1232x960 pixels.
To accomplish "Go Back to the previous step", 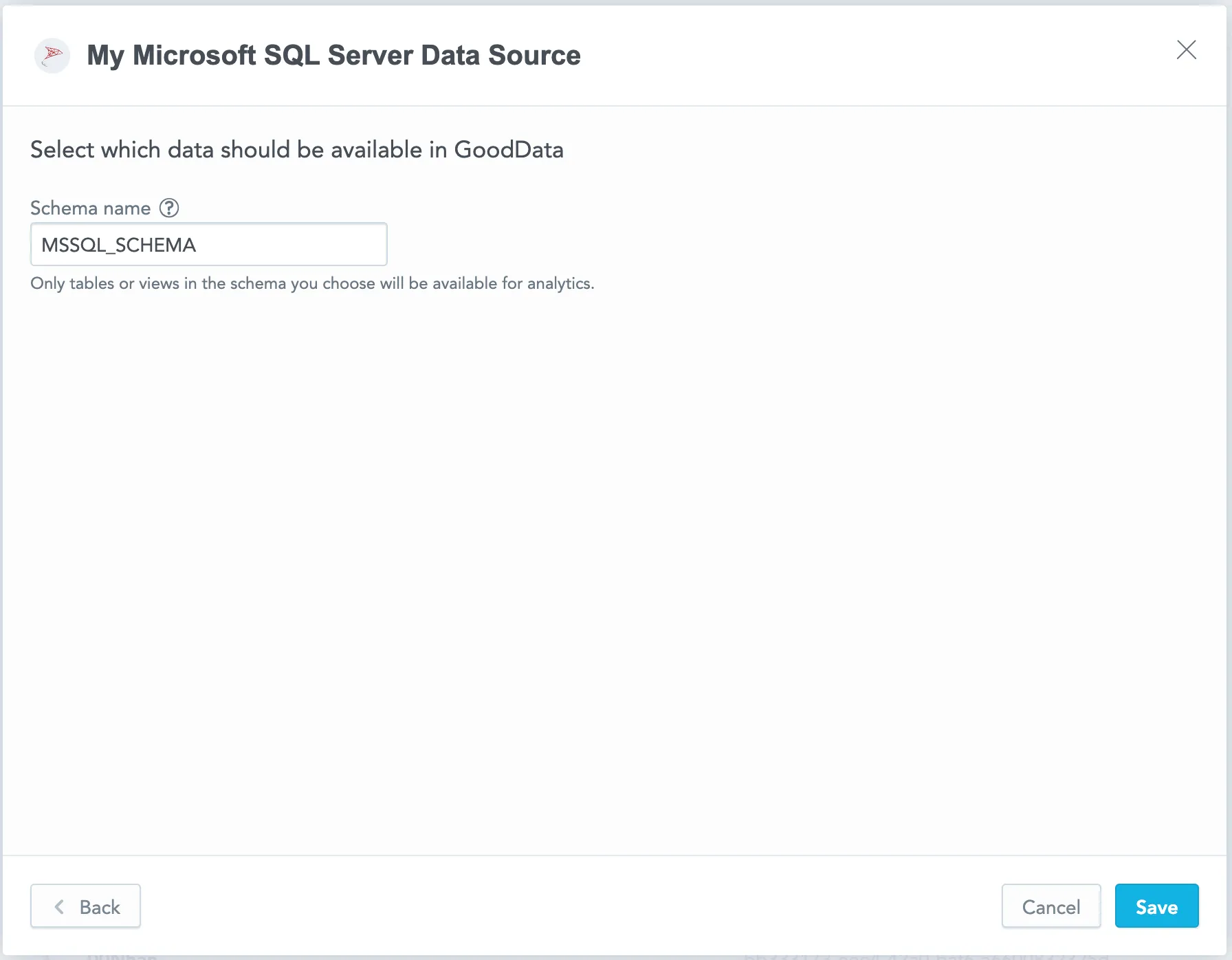I will [85, 906].
